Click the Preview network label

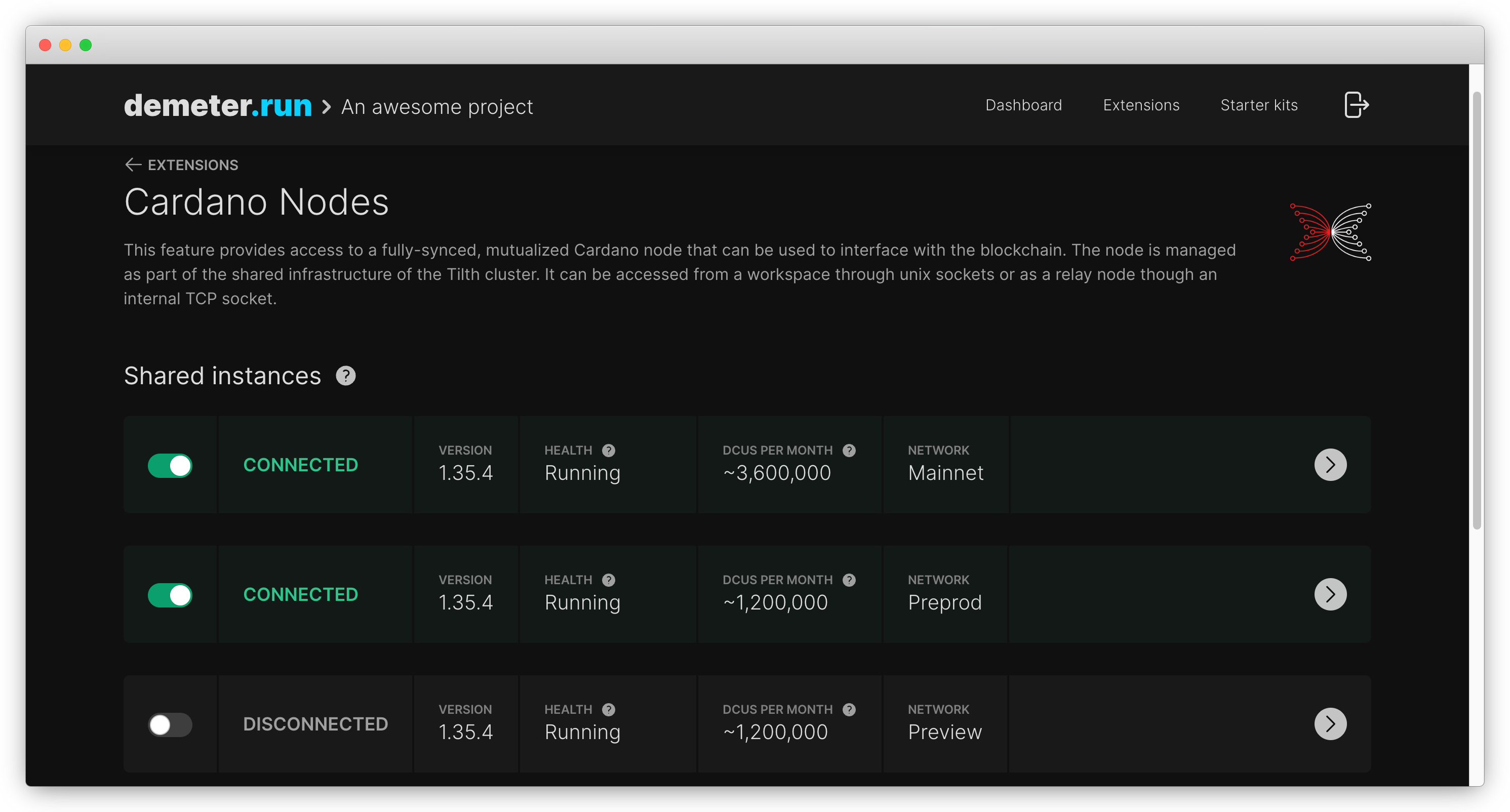[944, 733]
